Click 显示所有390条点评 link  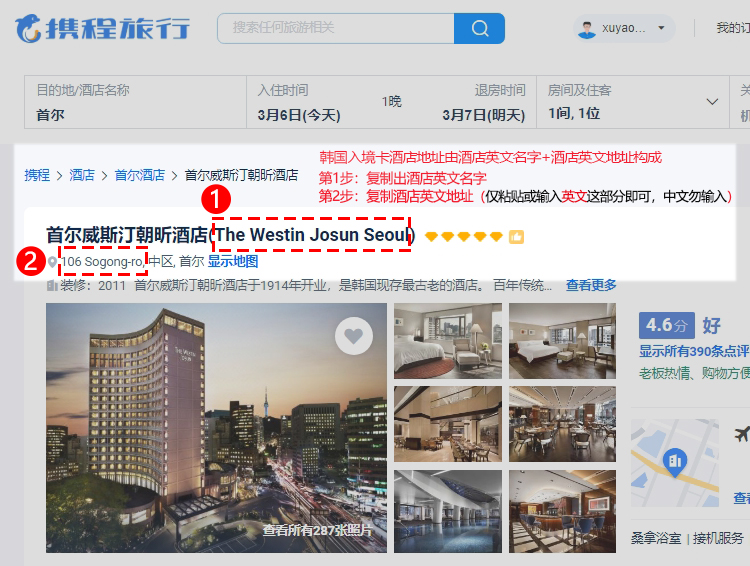694,351
